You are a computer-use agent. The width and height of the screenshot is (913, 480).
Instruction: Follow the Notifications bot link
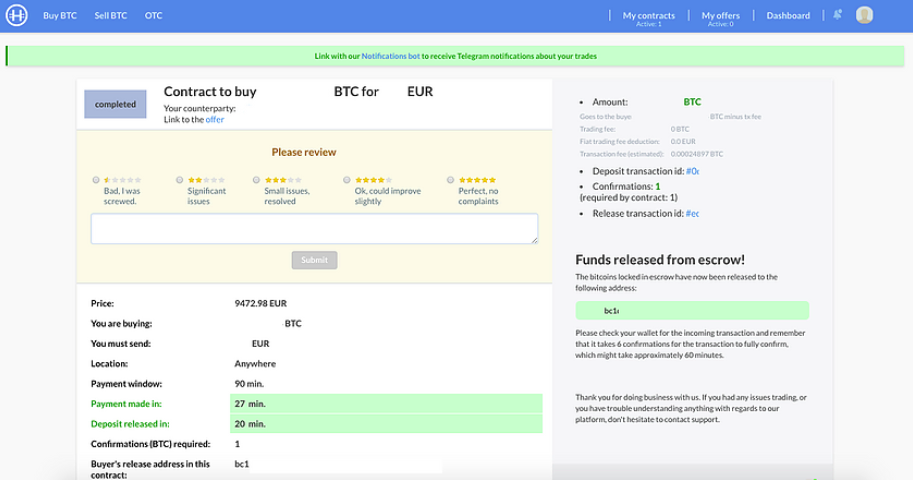tap(391, 56)
